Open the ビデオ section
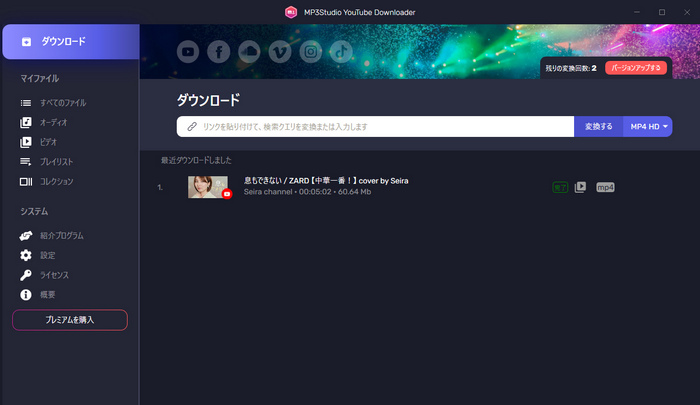The width and height of the screenshot is (700, 405). (x=48, y=142)
